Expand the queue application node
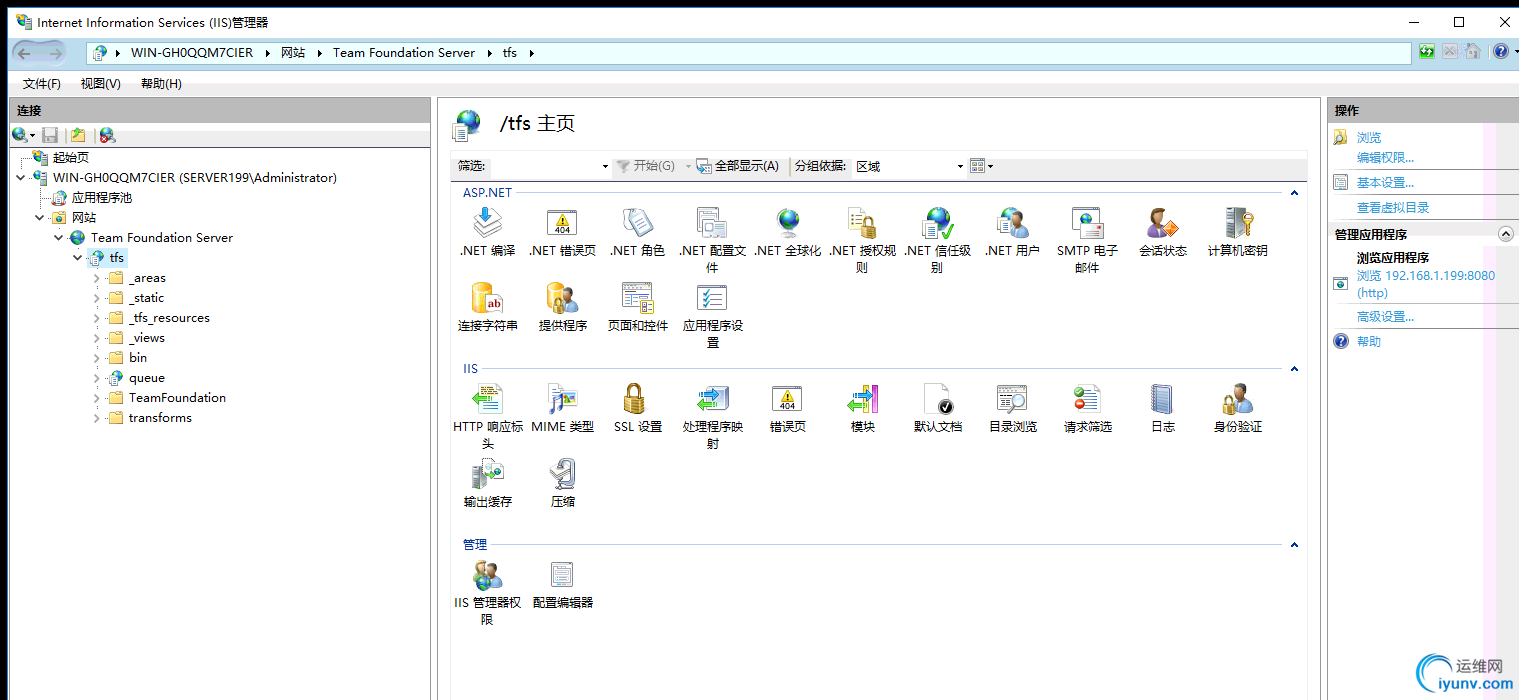 click(97, 378)
